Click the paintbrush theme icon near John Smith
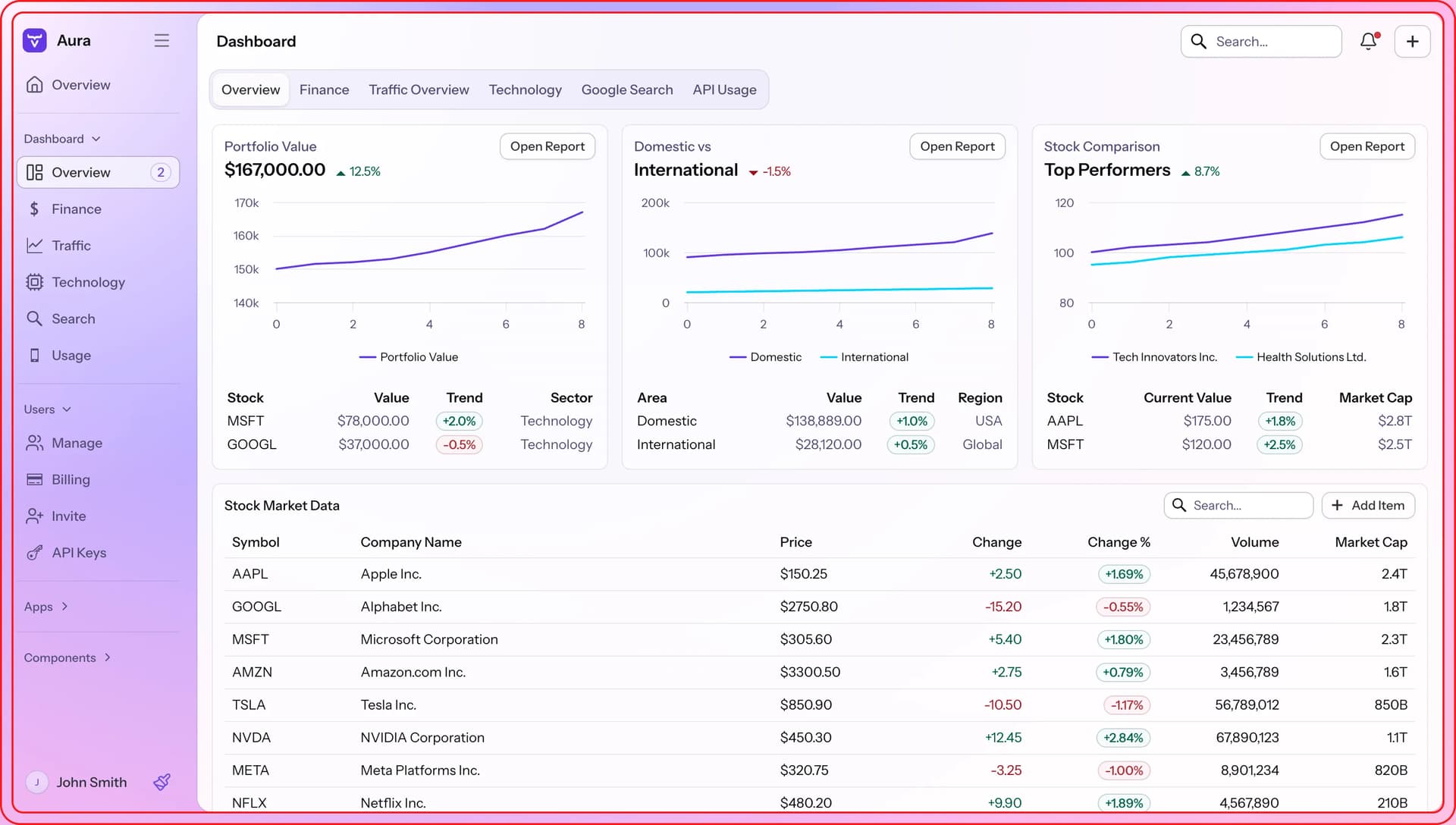Image resolution: width=1456 pixels, height=825 pixels. 162,782
